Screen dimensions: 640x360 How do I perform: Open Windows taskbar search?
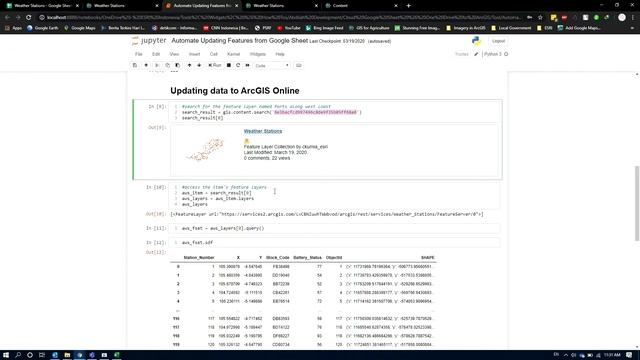tap(18, 355)
